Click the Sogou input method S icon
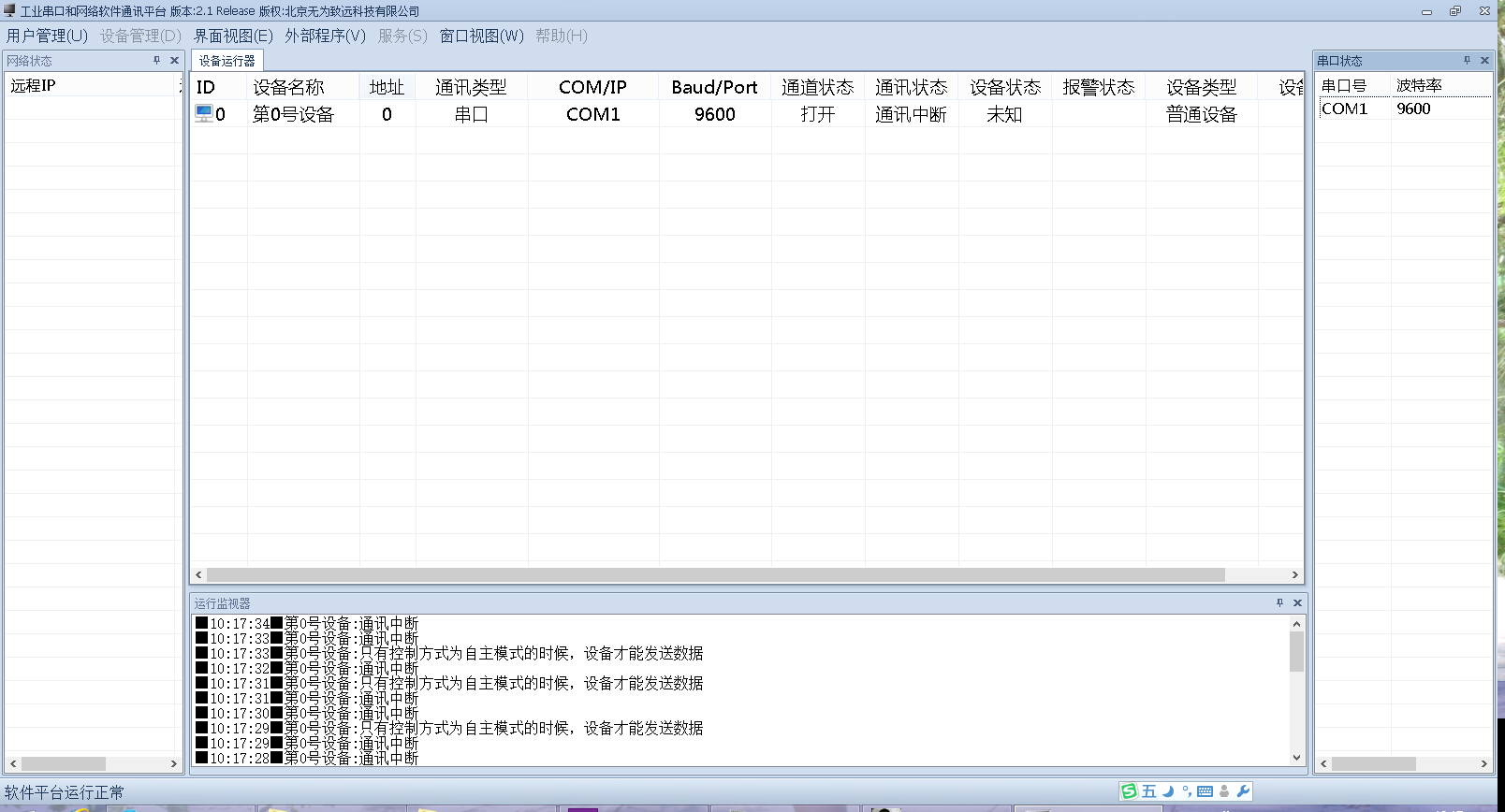Screen dimensions: 1505x812 pyautogui.click(x=1130, y=791)
